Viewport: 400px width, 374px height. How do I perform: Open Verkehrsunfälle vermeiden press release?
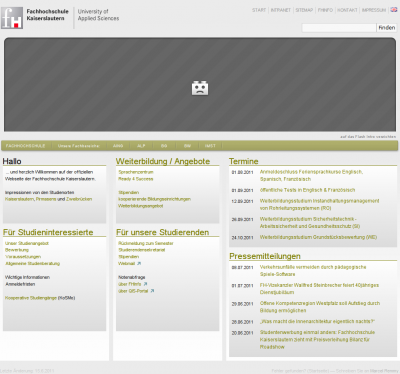pyautogui.click(x=313, y=270)
